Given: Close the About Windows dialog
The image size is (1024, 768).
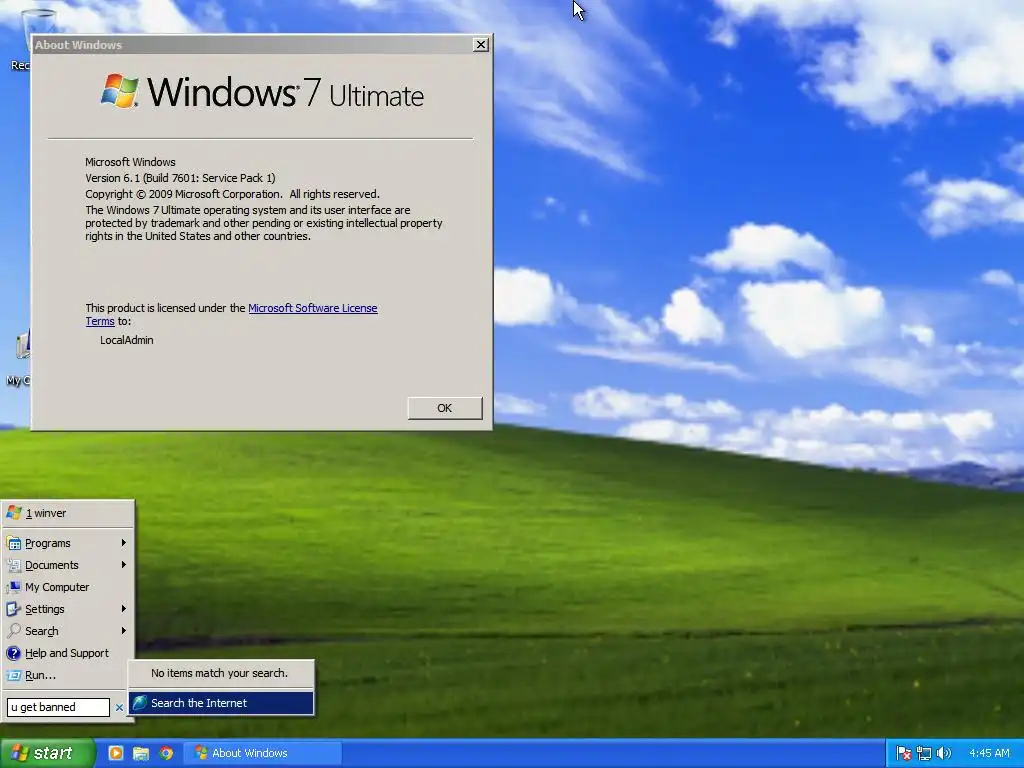Looking at the screenshot, I should 481,44.
